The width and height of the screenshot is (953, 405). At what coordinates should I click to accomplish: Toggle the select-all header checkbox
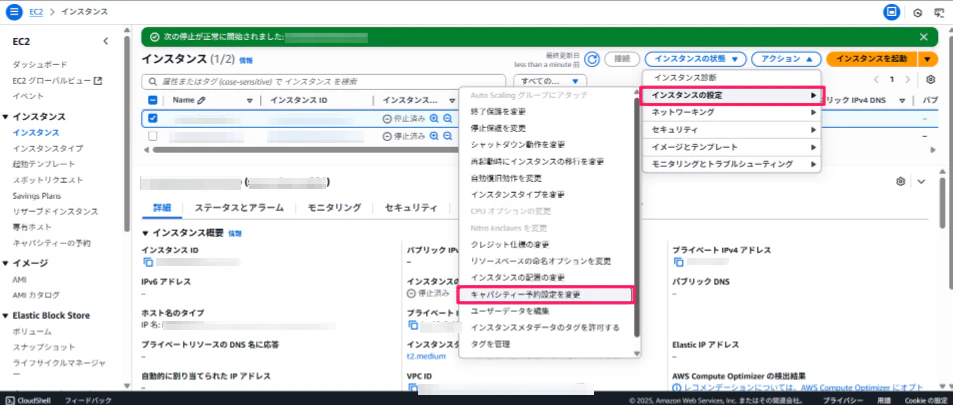pos(153,100)
